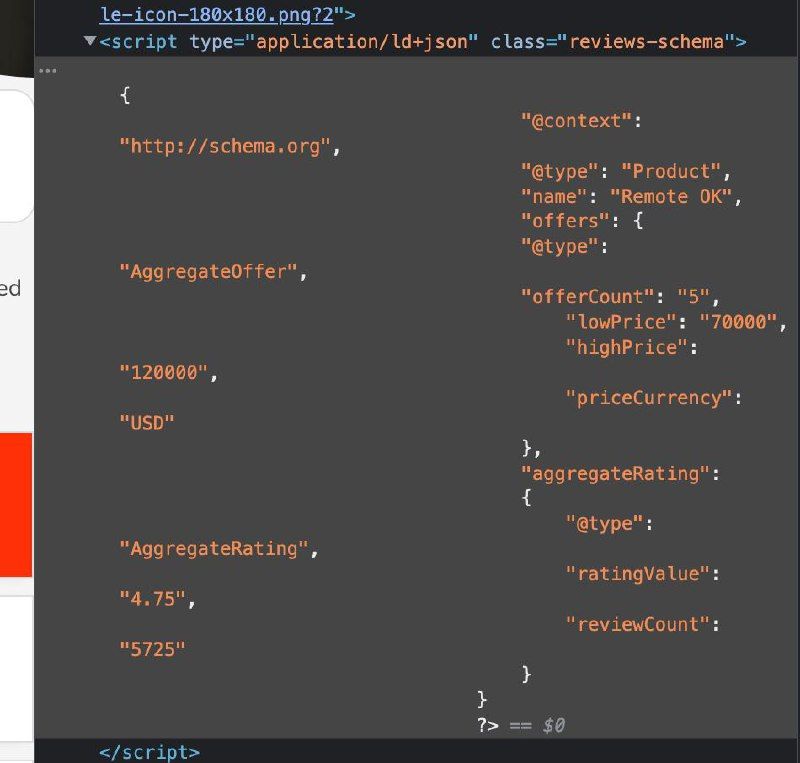Image resolution: width=800 pixels, height=763 pixels.
Task: Click the "70000" low price value
Action: (738, 322)
